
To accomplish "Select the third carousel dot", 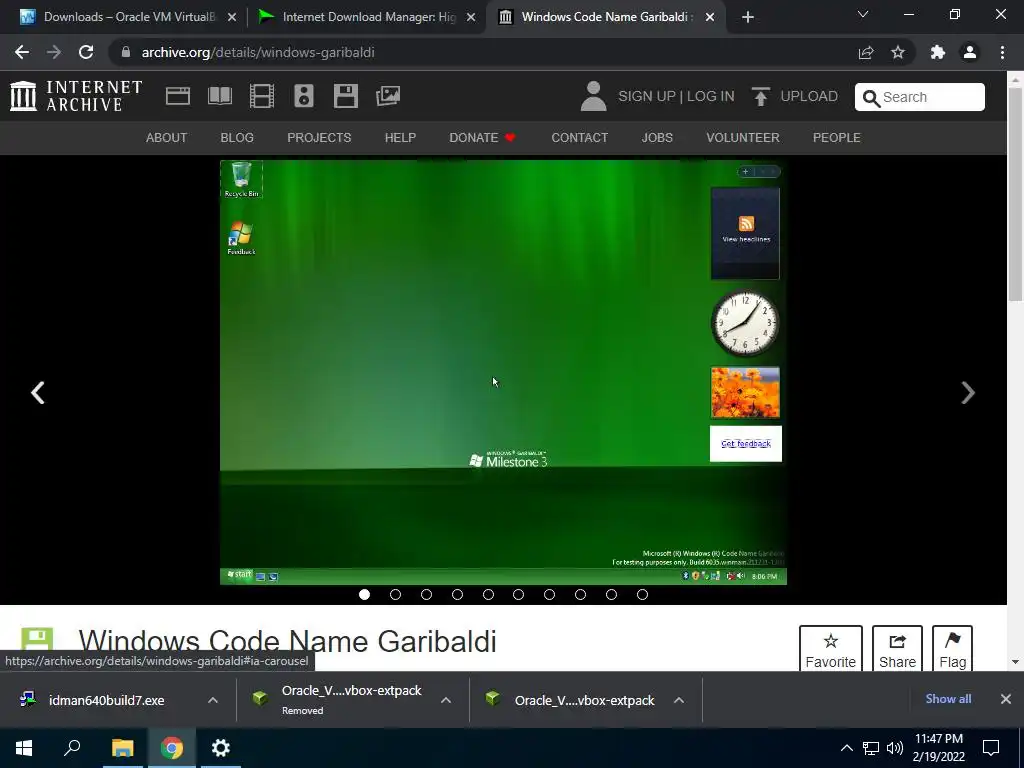I will (x=426, y=594).
